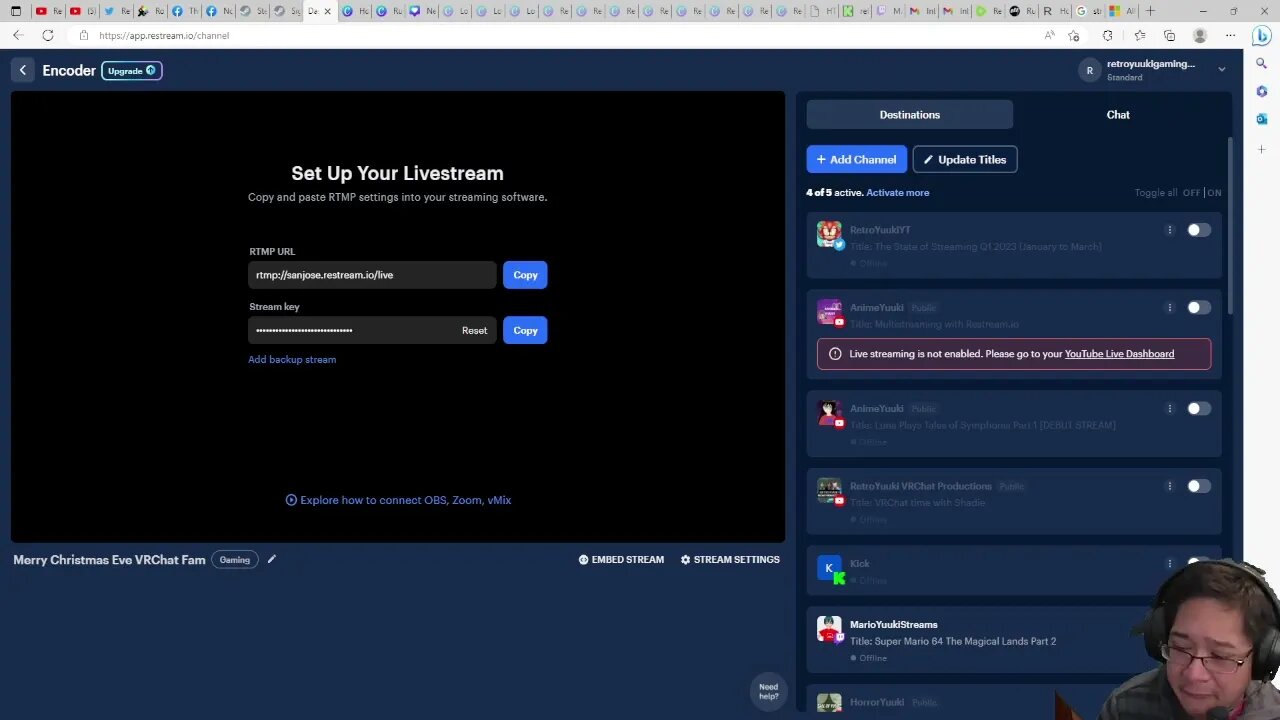Click the RetroYuukiYT channel avatar
1280x720 pixels.
pos(829,233)
